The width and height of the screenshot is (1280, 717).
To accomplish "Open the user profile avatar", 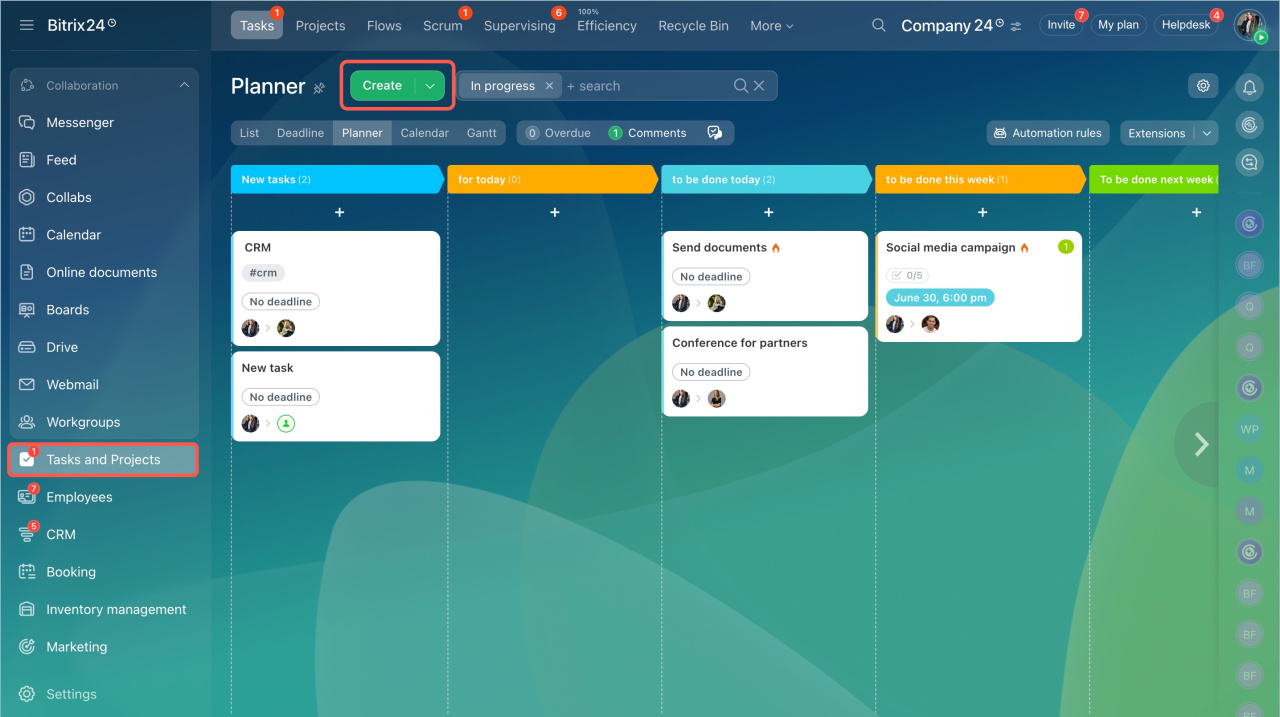I will click(x=1249, y=25).
